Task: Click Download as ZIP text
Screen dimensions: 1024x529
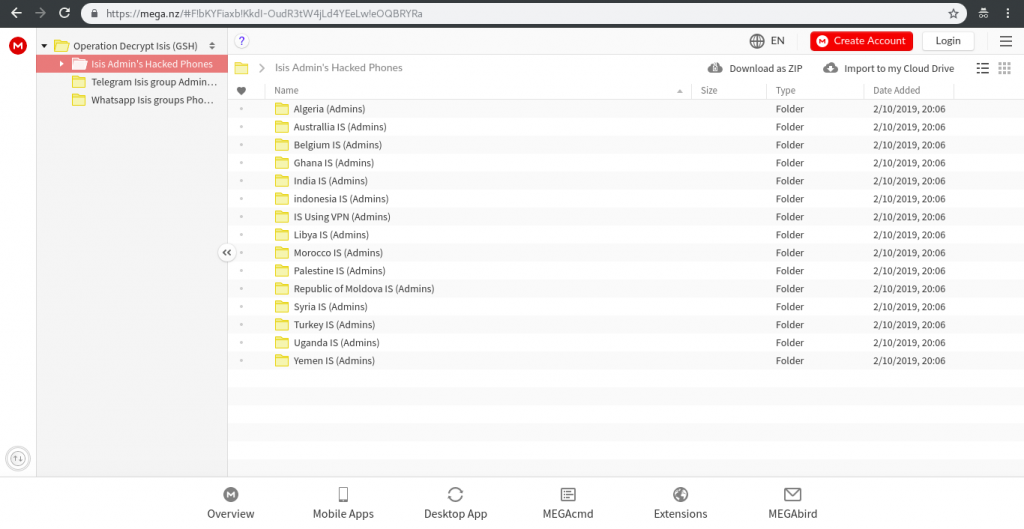Action: (x=765, y=69)
